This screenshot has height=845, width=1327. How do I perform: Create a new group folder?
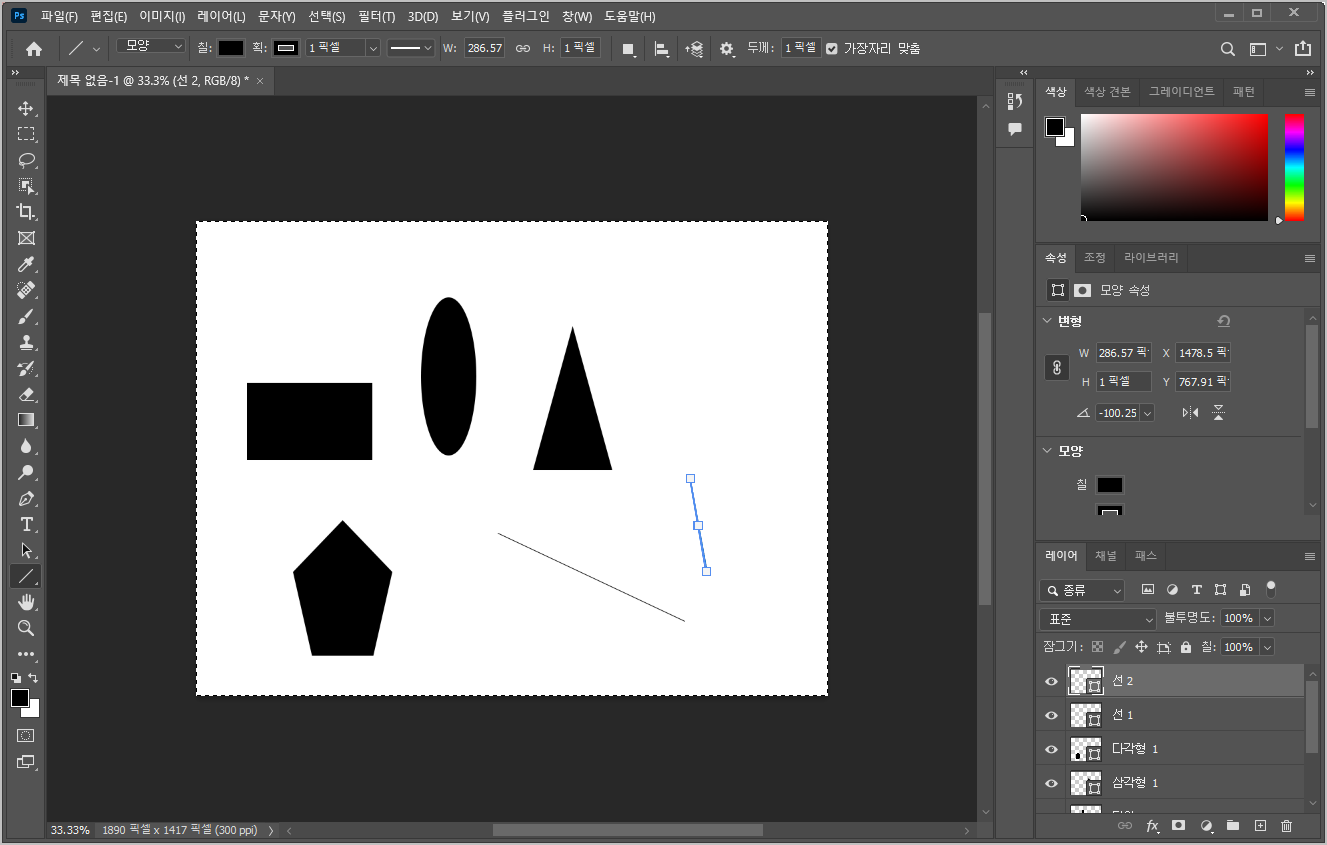pyautogui.click(x=1233, y=826)
